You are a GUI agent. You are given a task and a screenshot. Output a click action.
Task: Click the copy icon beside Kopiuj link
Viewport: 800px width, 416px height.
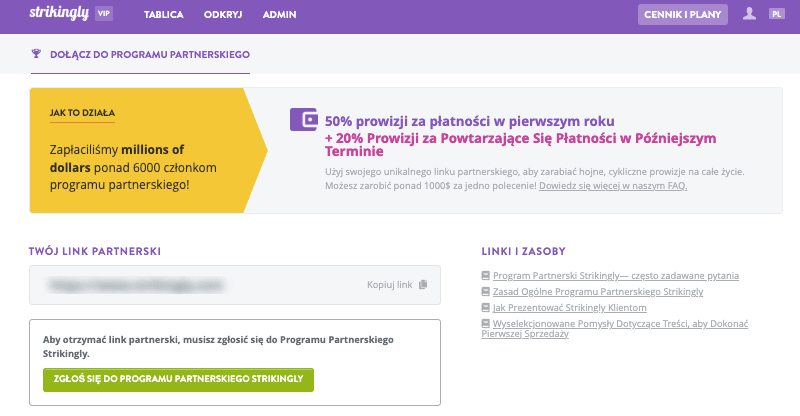pos(423,285)
